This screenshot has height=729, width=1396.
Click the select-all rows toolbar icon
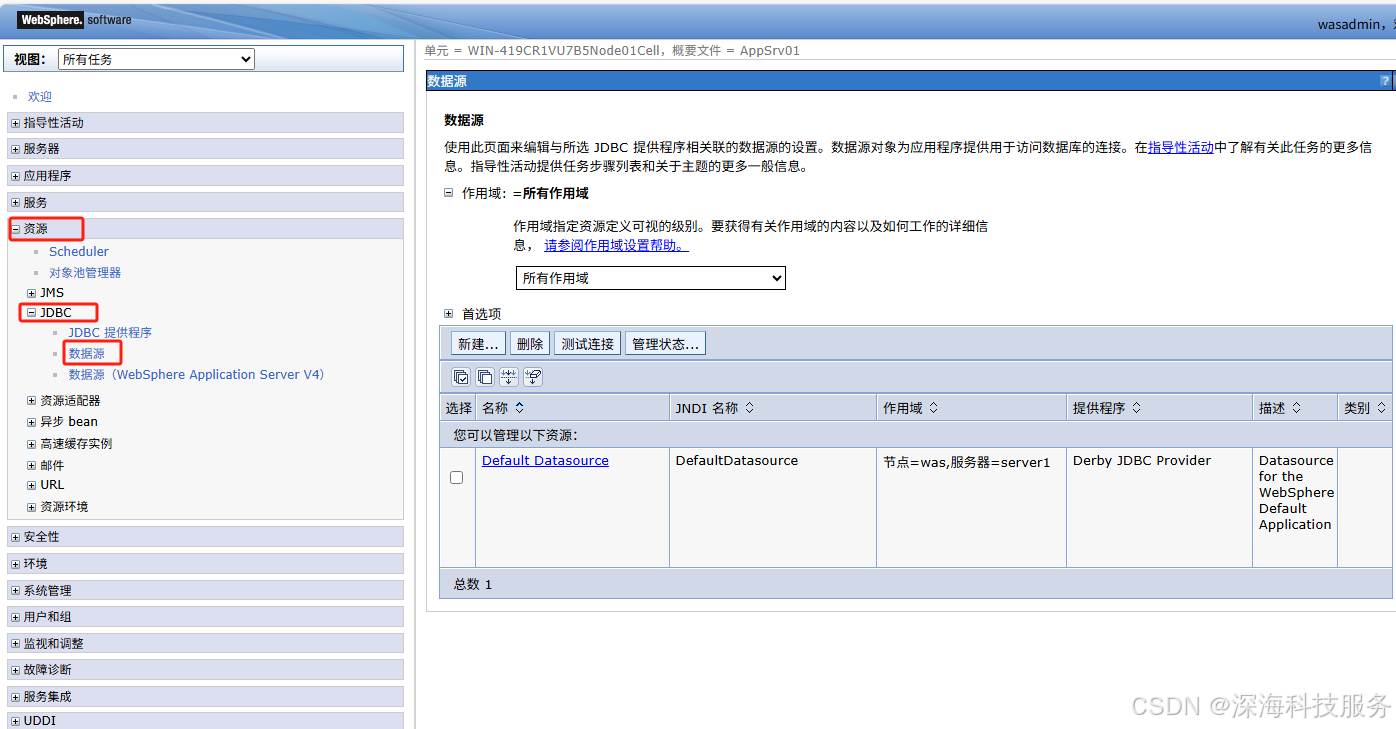[x=461, y=377]
